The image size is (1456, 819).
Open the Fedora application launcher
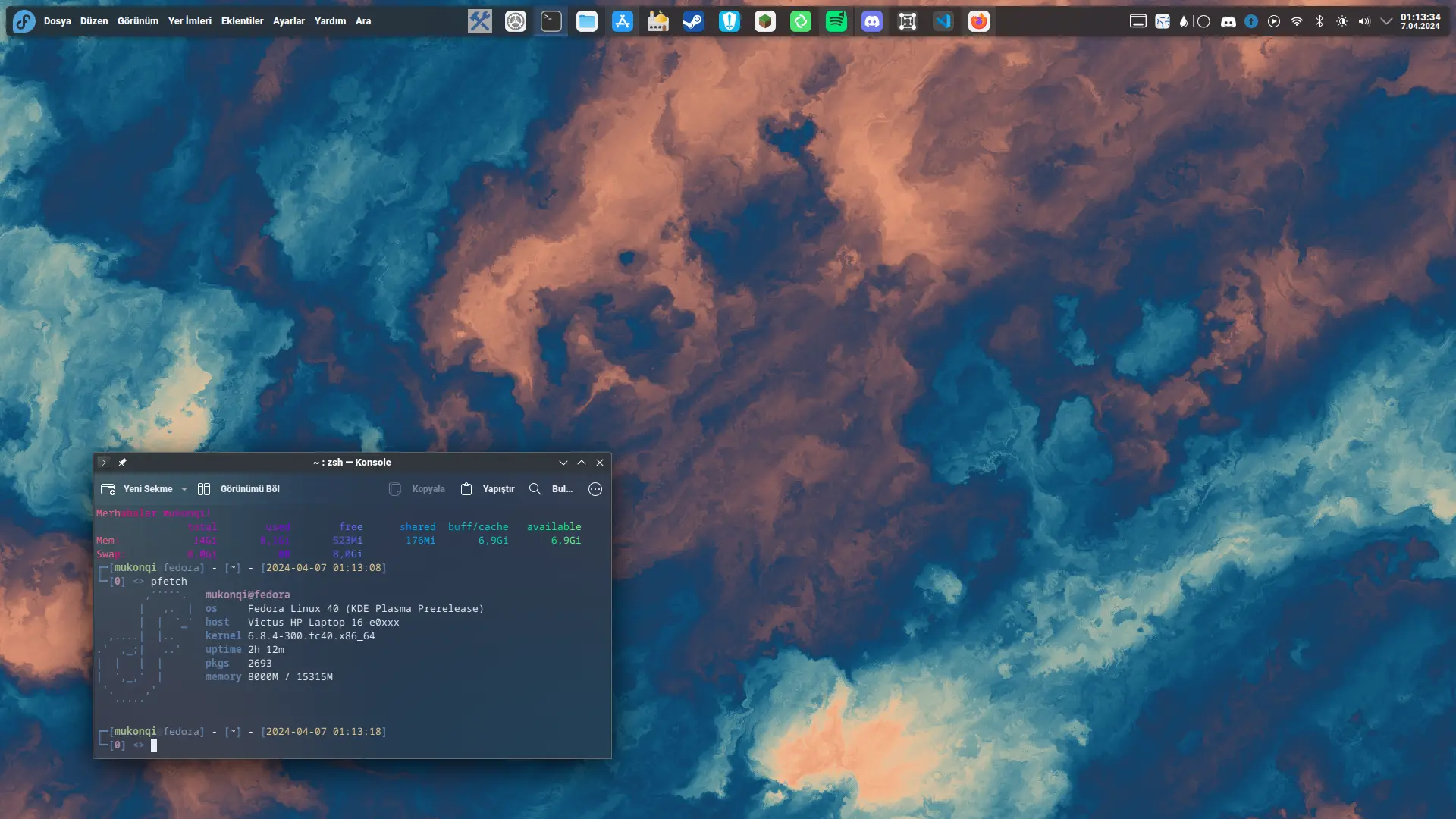click(24, 21)
